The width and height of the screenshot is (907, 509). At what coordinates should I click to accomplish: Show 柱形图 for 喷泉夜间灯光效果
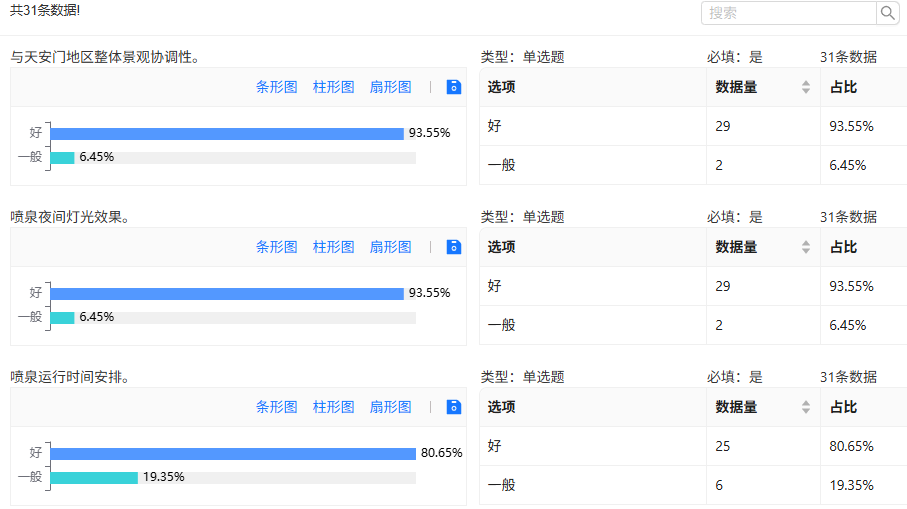(333, 247)
